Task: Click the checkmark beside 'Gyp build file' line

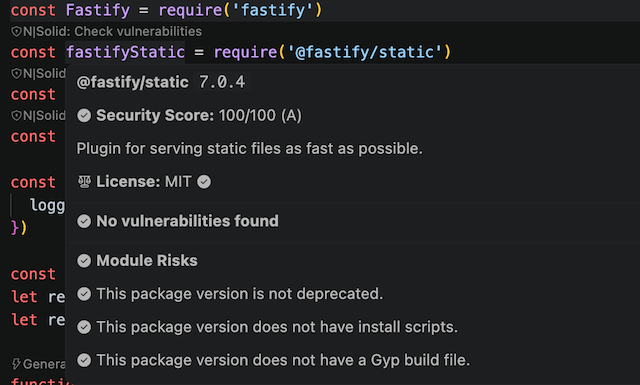Action: [x=84, y=360]
